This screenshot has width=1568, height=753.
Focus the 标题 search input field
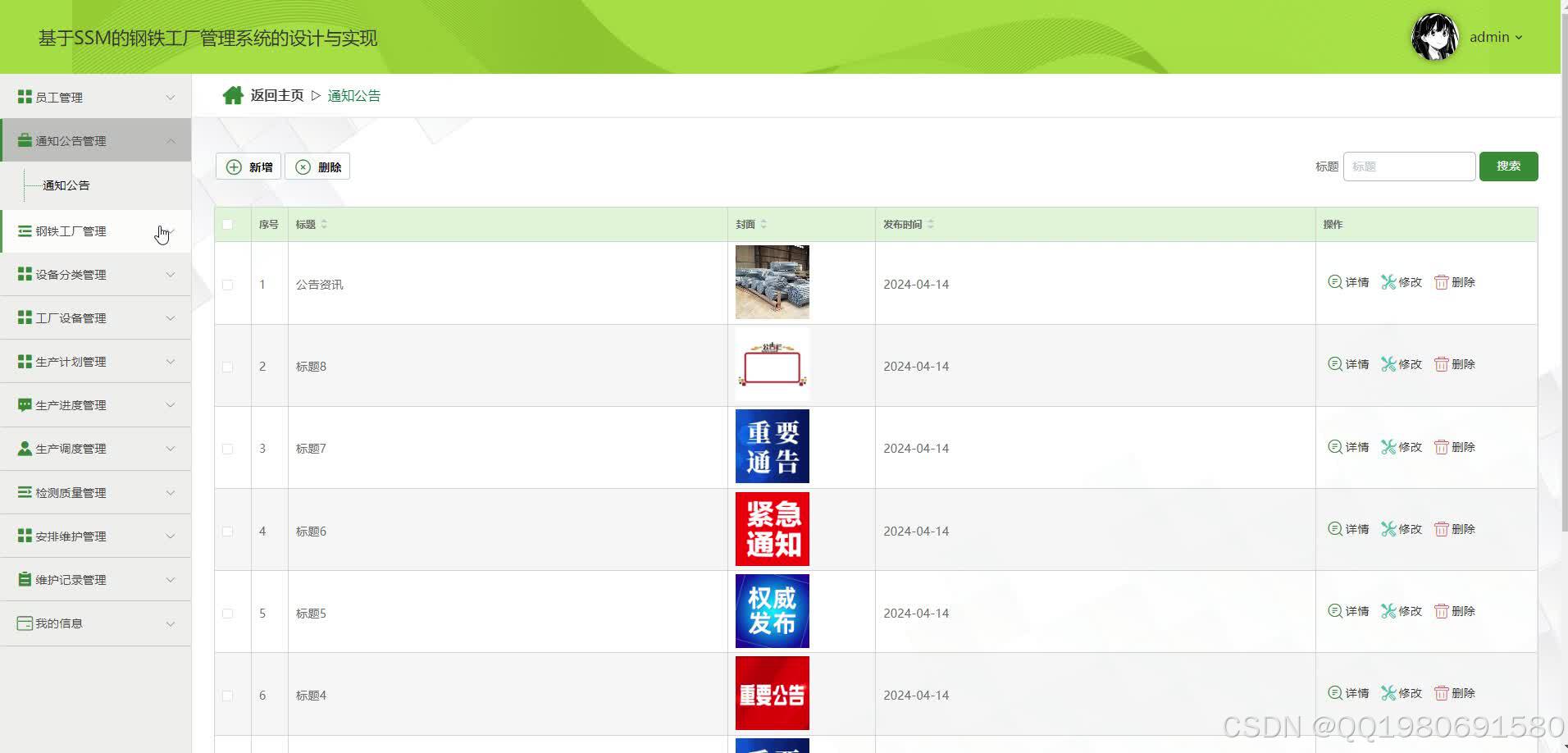coord(1409,167)
